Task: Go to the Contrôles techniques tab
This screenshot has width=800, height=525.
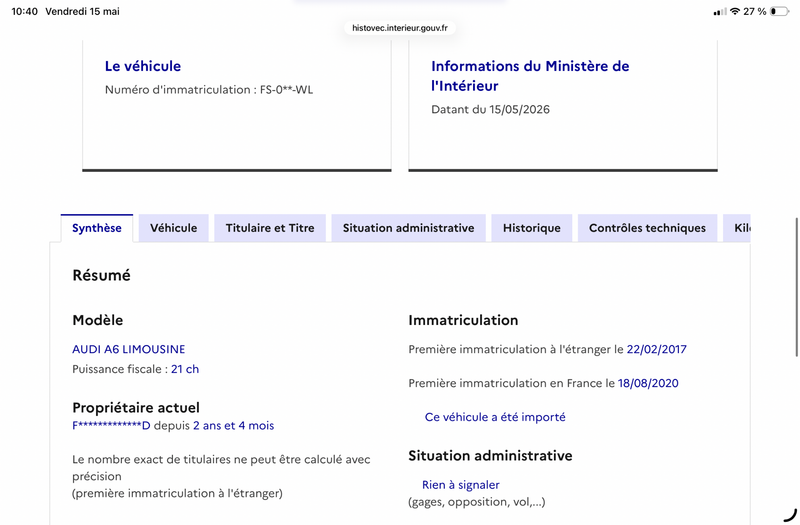Action: tap(647, 228)
